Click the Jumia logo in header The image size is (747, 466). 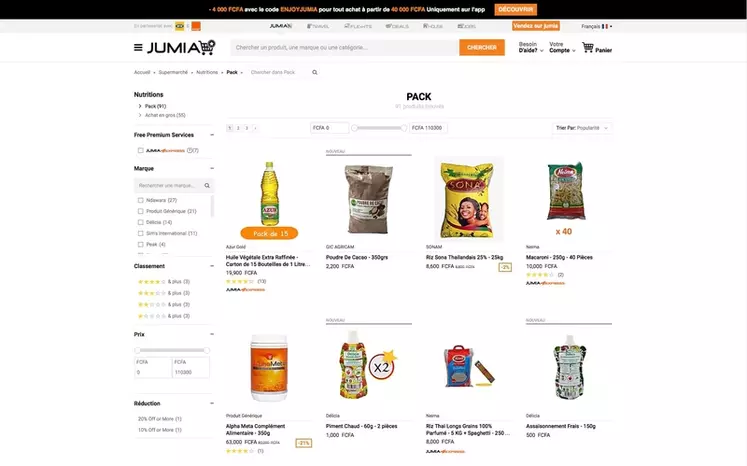tap(181, 47)
